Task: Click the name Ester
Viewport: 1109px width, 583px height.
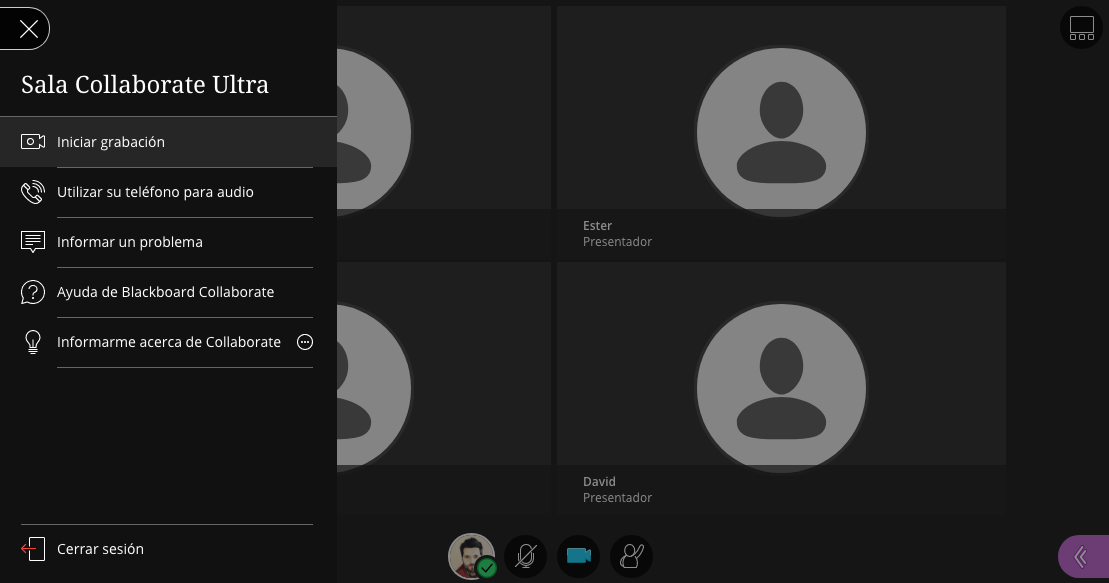Action: coord(597,226)
